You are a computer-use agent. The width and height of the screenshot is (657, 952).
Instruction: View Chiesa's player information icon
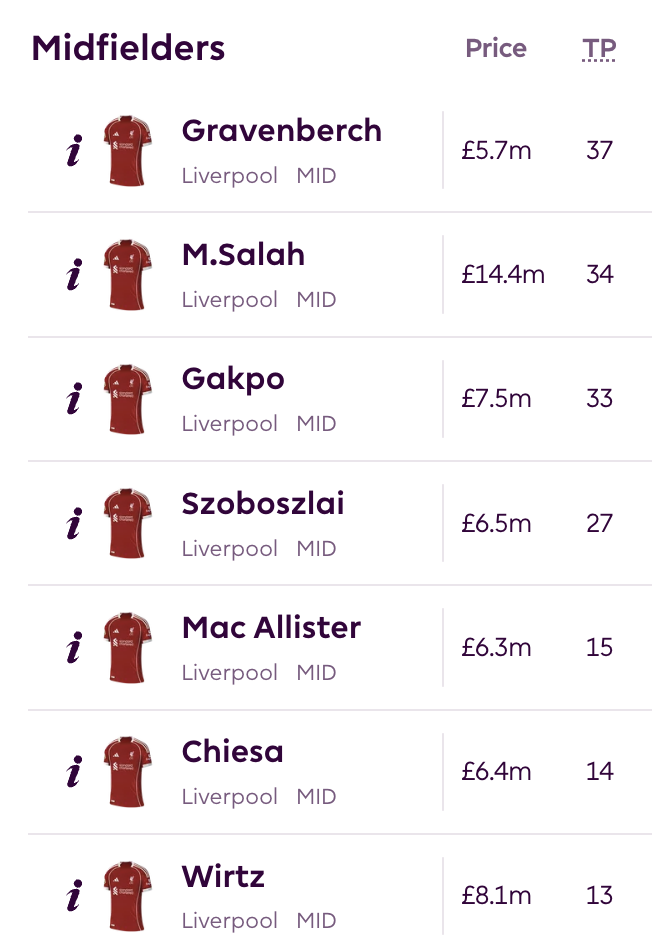tap(73, 772)
